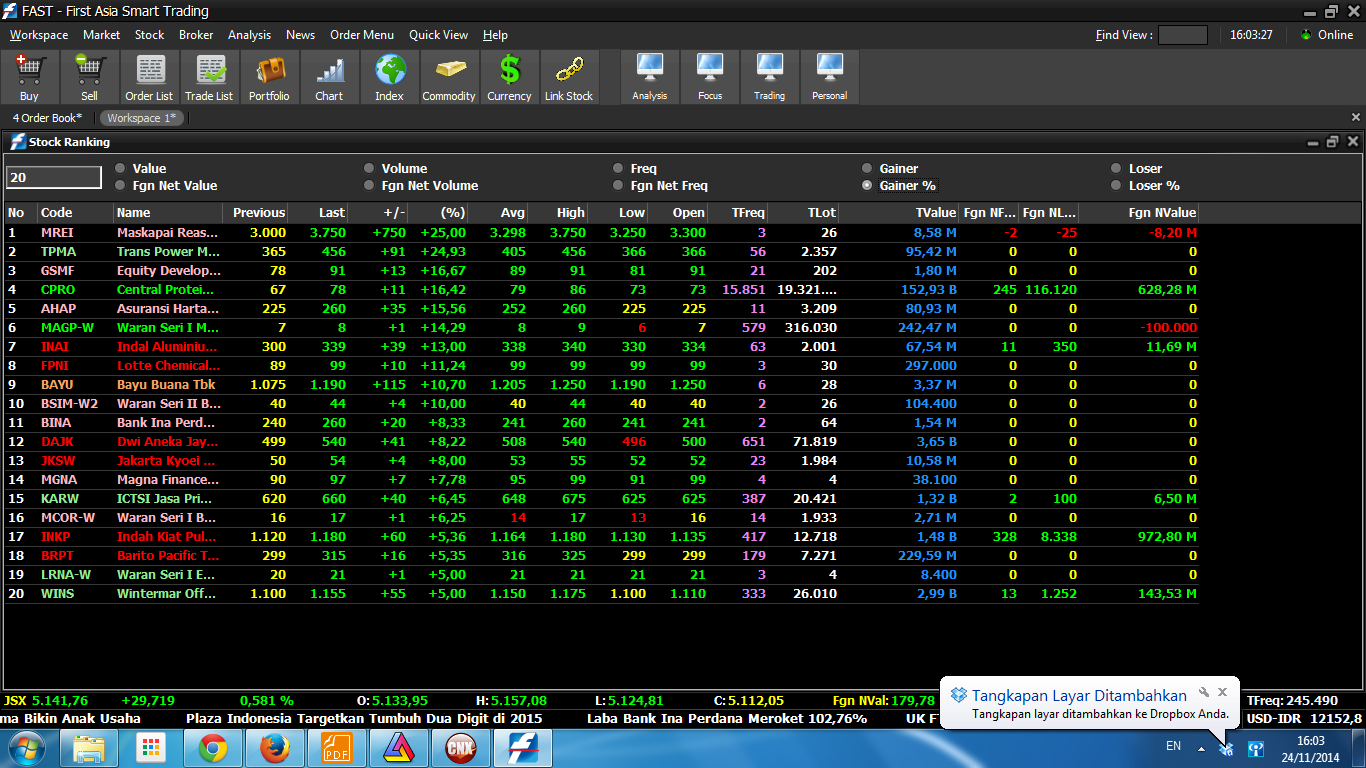Open the Chart toolbar icon
This screenshot has width=1366, height=768.
pyautogui.click(x=329, y=77)
